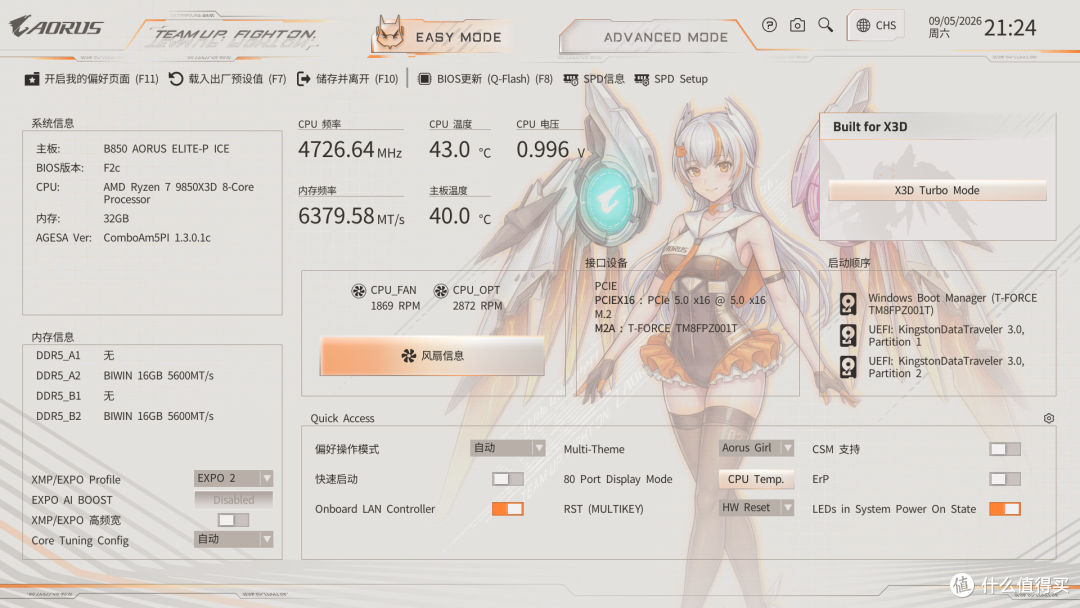Click the DDR5_A1 empty slot row
Screen dimensions: 1080x608
coord(75,355)
